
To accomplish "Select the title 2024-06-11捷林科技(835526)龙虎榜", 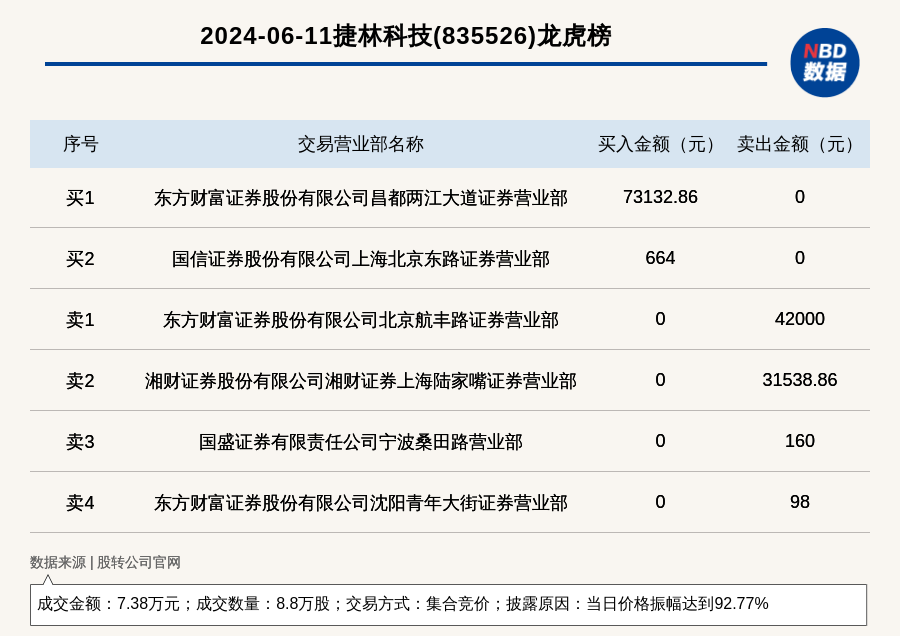I will point(406,36).
